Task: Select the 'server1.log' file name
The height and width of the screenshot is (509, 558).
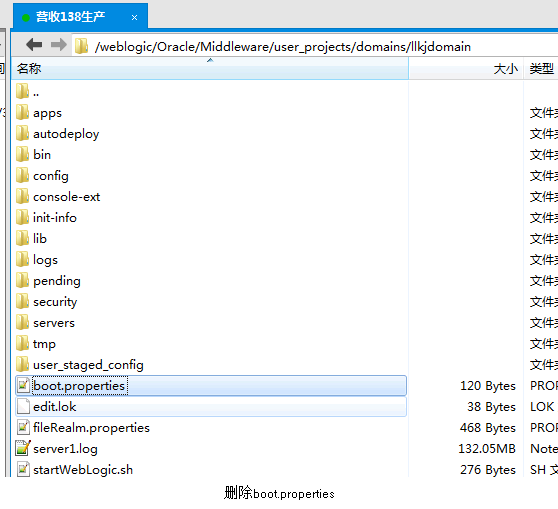Action: coord(65,449)
